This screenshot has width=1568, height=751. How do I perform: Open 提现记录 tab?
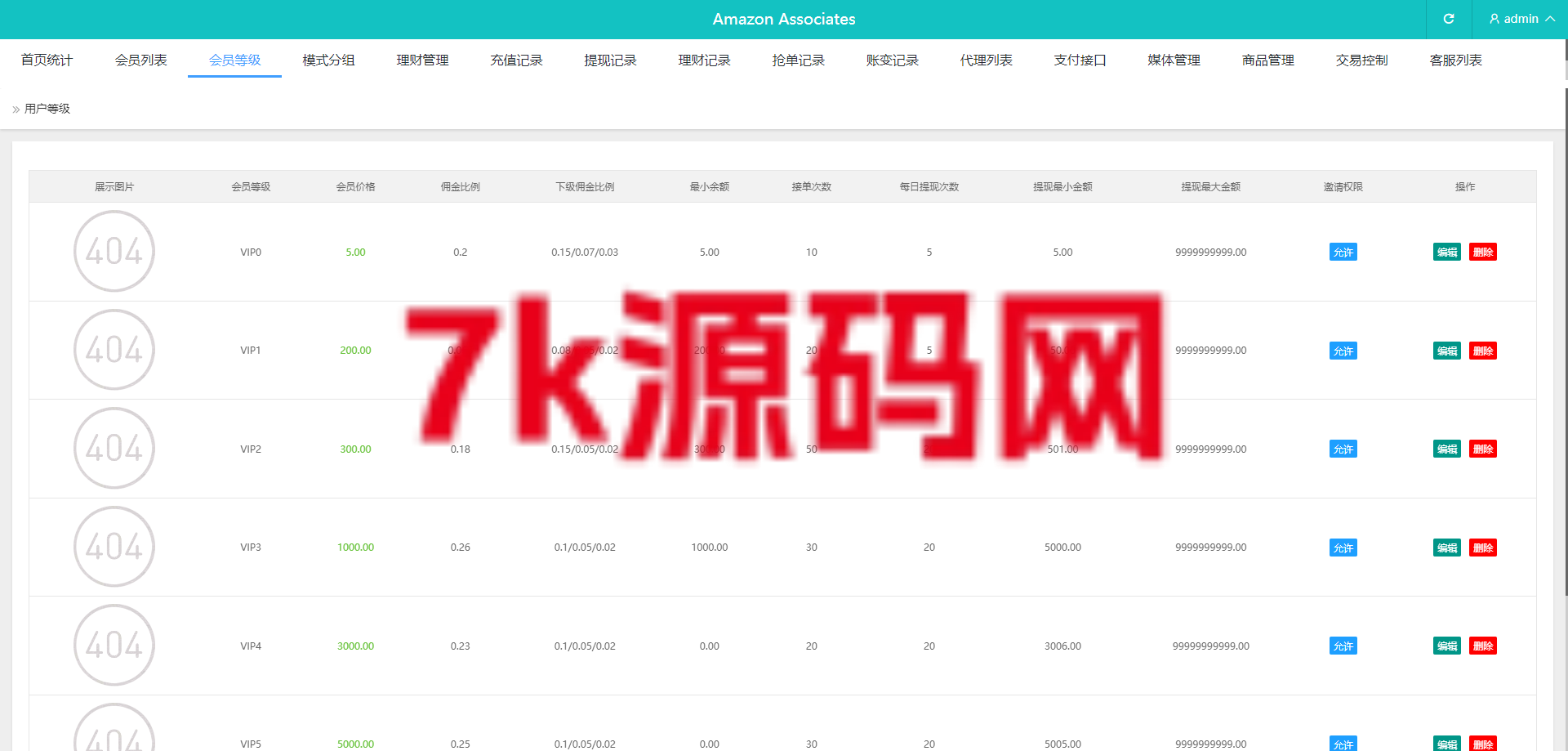[610, 60]
